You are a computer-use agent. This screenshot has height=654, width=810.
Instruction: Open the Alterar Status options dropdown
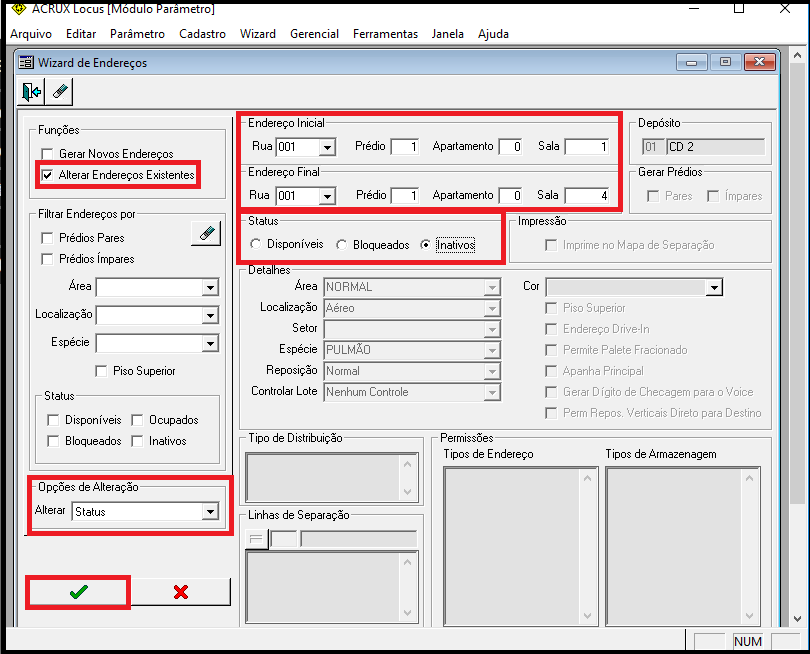point(210,512)
